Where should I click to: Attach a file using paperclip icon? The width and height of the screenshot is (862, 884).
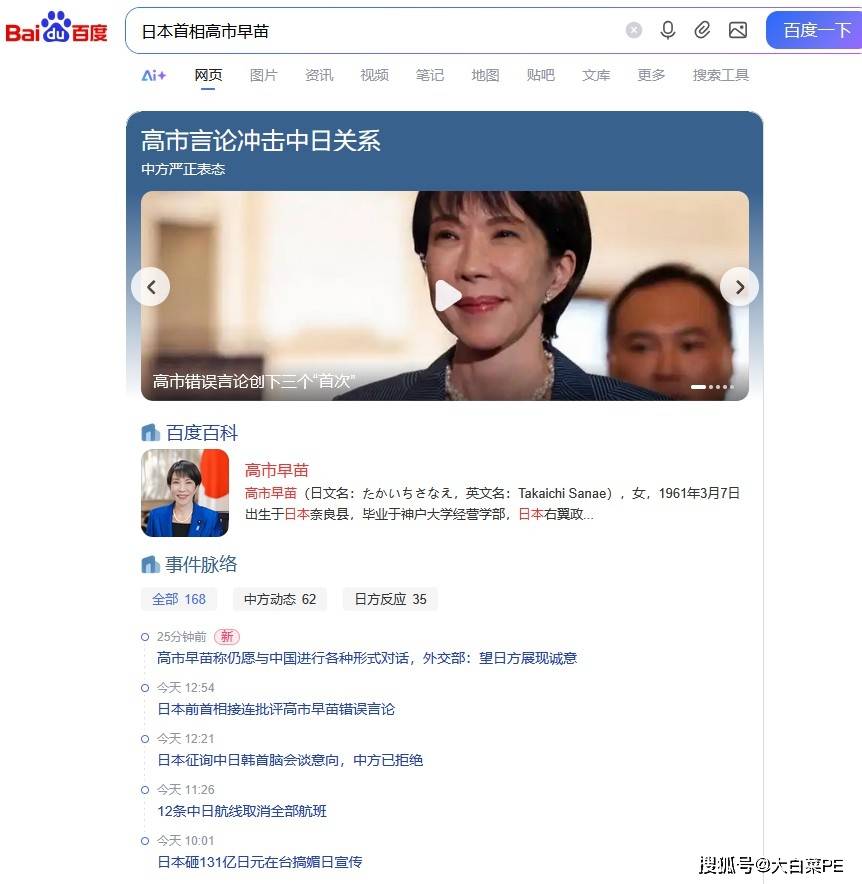(x=702, y=30)
